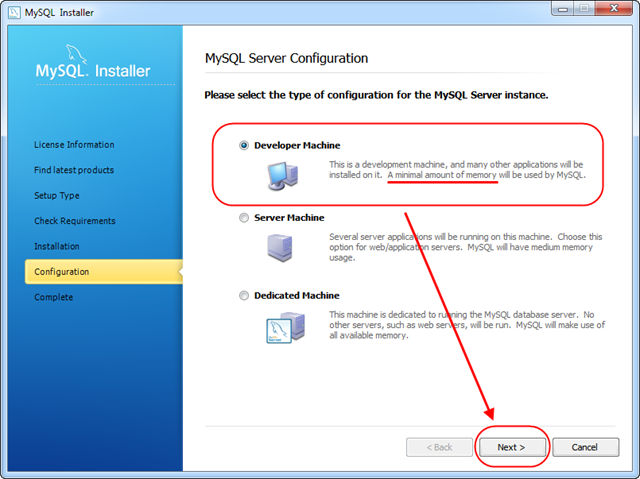640x479 pixels.
Task: Click the 'This machine is dedicated' description text
Action: tap(467, 325)
